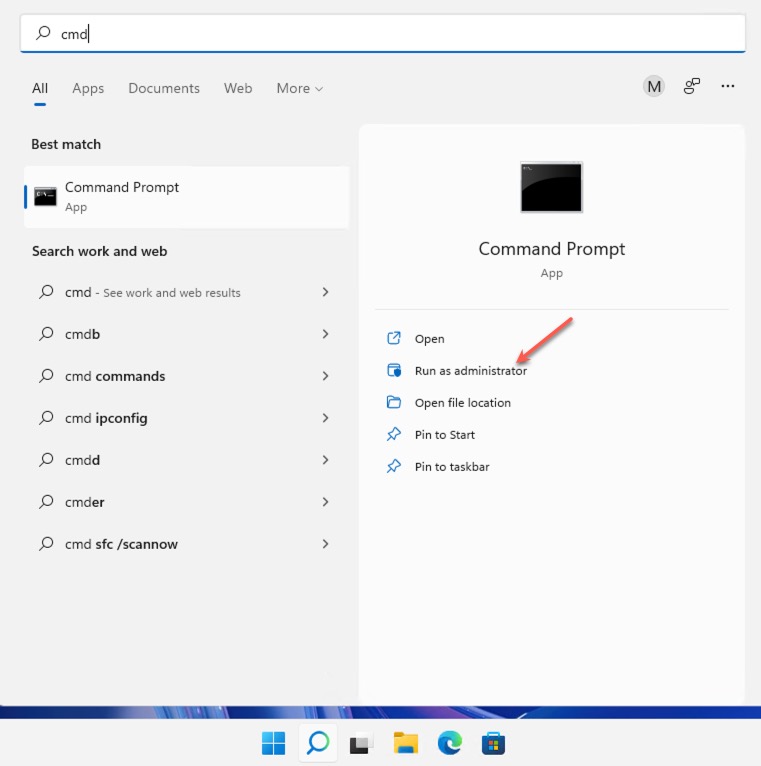The width and height of the screenshot is (761, 766).
Task: Open Command Prompt best match result
Action: tap(187, 197)
